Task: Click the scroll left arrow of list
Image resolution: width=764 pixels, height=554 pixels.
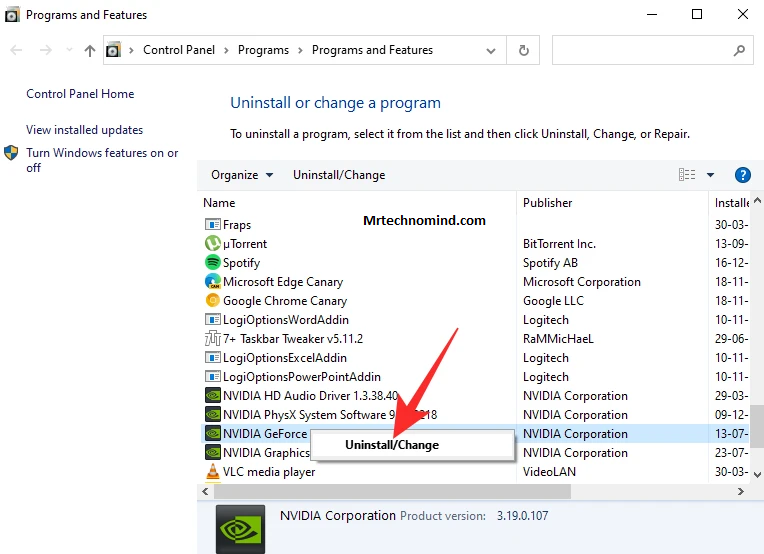Action: click(206, 492)
